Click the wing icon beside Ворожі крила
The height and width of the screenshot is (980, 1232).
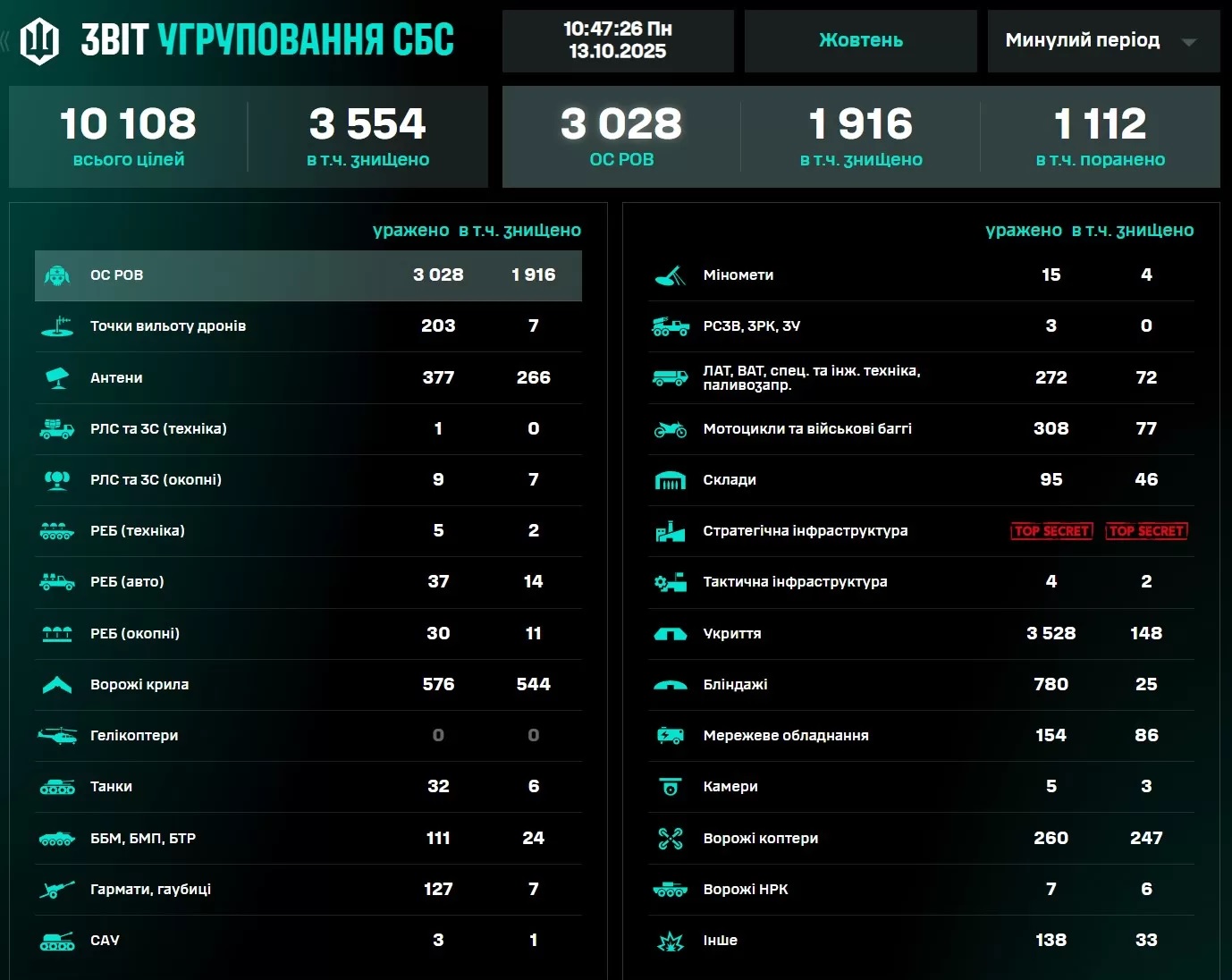(x=57, y=685)
